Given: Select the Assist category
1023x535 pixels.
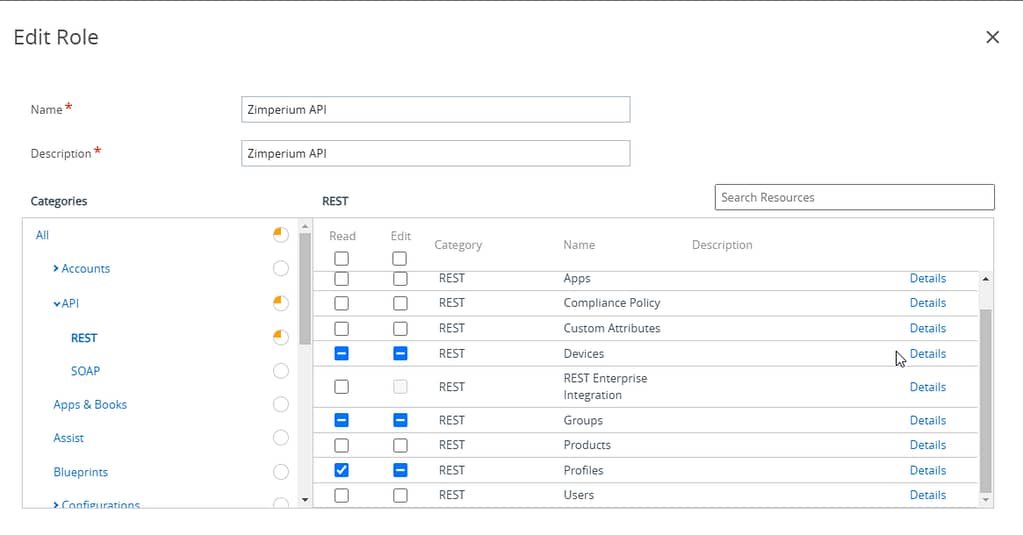Looking at the screenshot, I should [x=69, y=438].
